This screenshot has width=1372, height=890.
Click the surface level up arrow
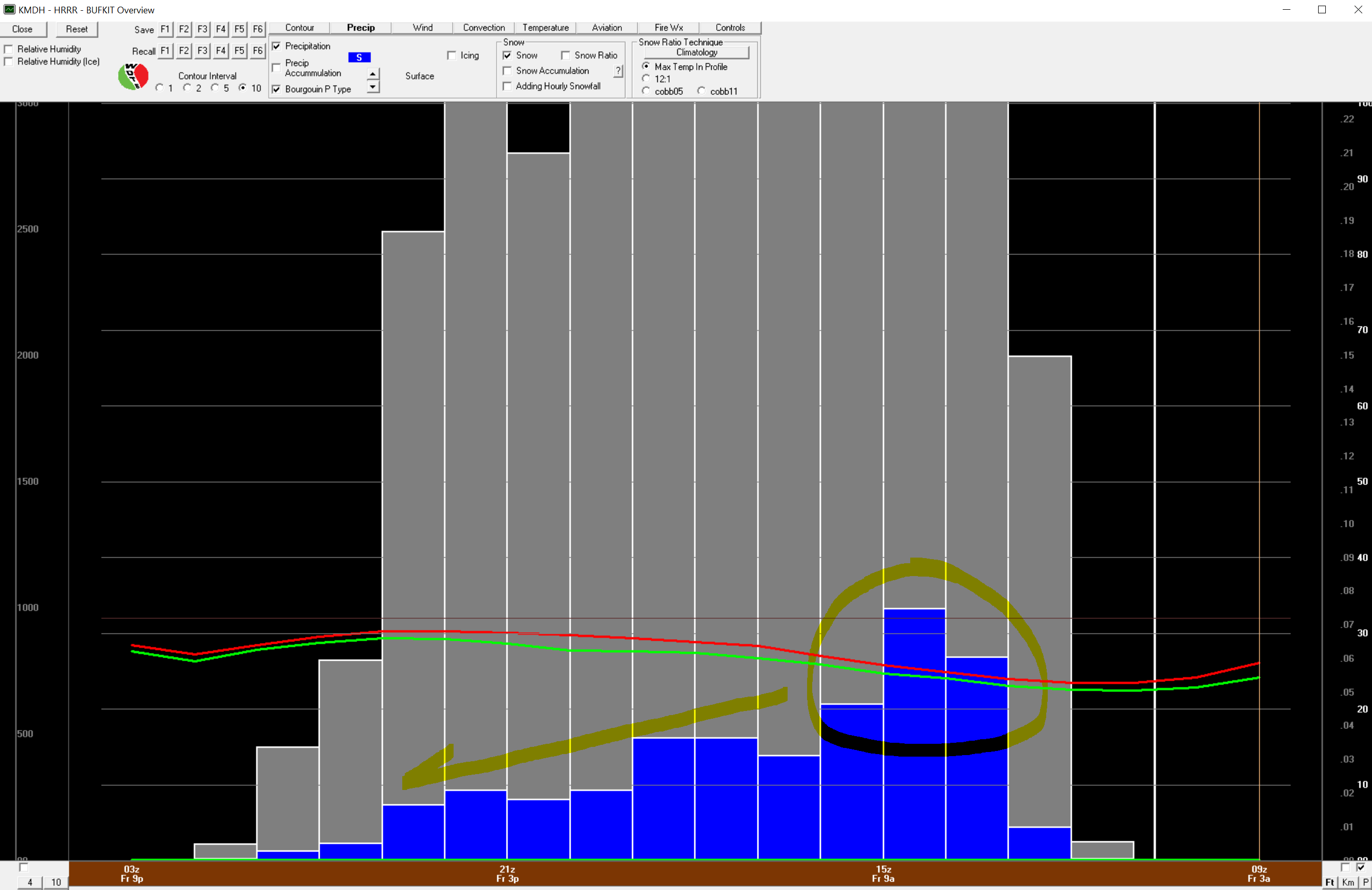[373, 74]
